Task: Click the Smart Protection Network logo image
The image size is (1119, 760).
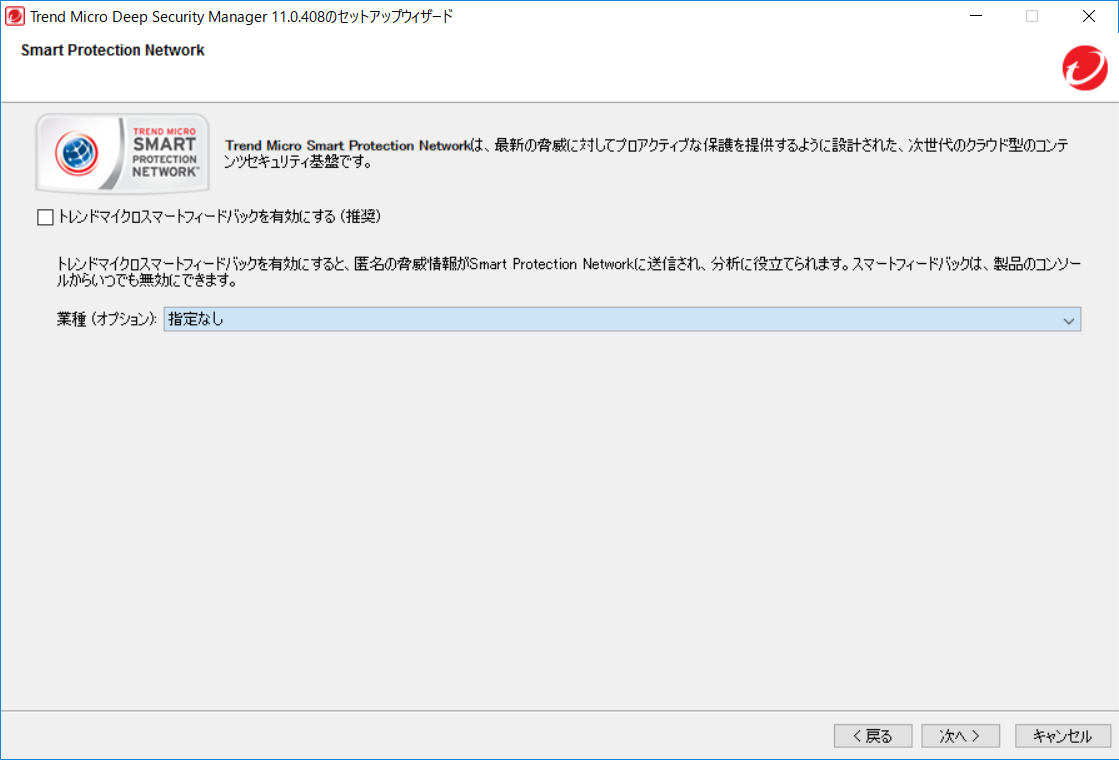Action: tap(122, 153)
